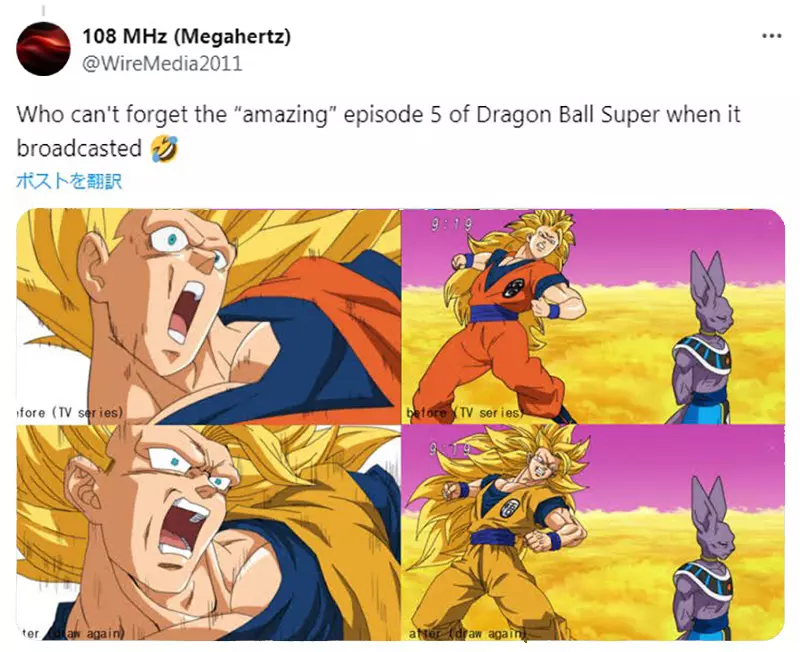Click the ポストを翻訳 translate post link

point(69,181)
